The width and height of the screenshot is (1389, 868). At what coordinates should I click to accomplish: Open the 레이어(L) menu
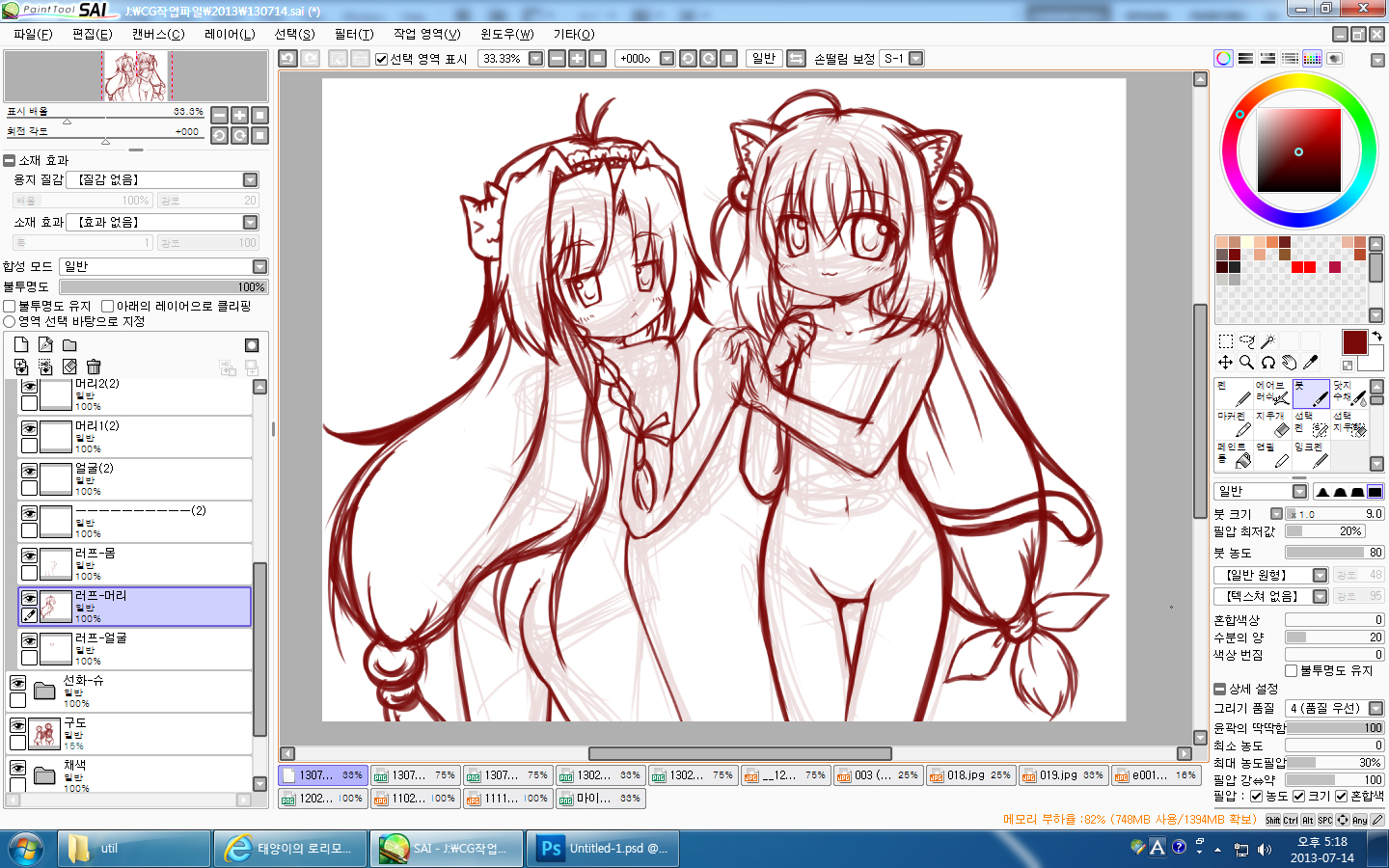230,34
